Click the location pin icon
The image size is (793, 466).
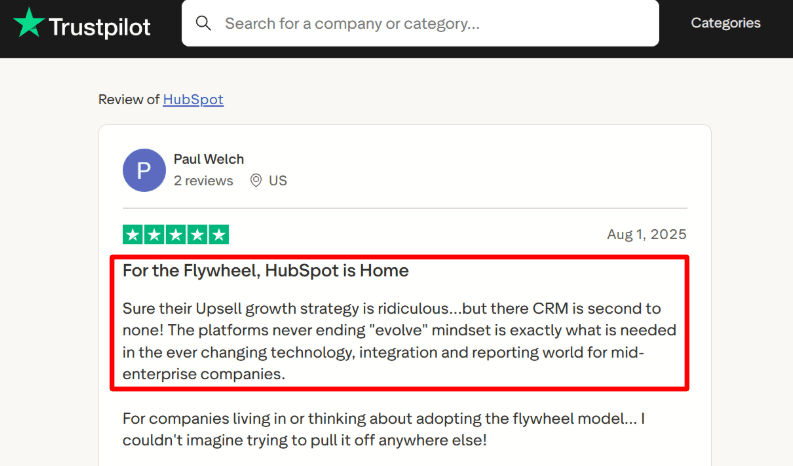tap(256, 181)
